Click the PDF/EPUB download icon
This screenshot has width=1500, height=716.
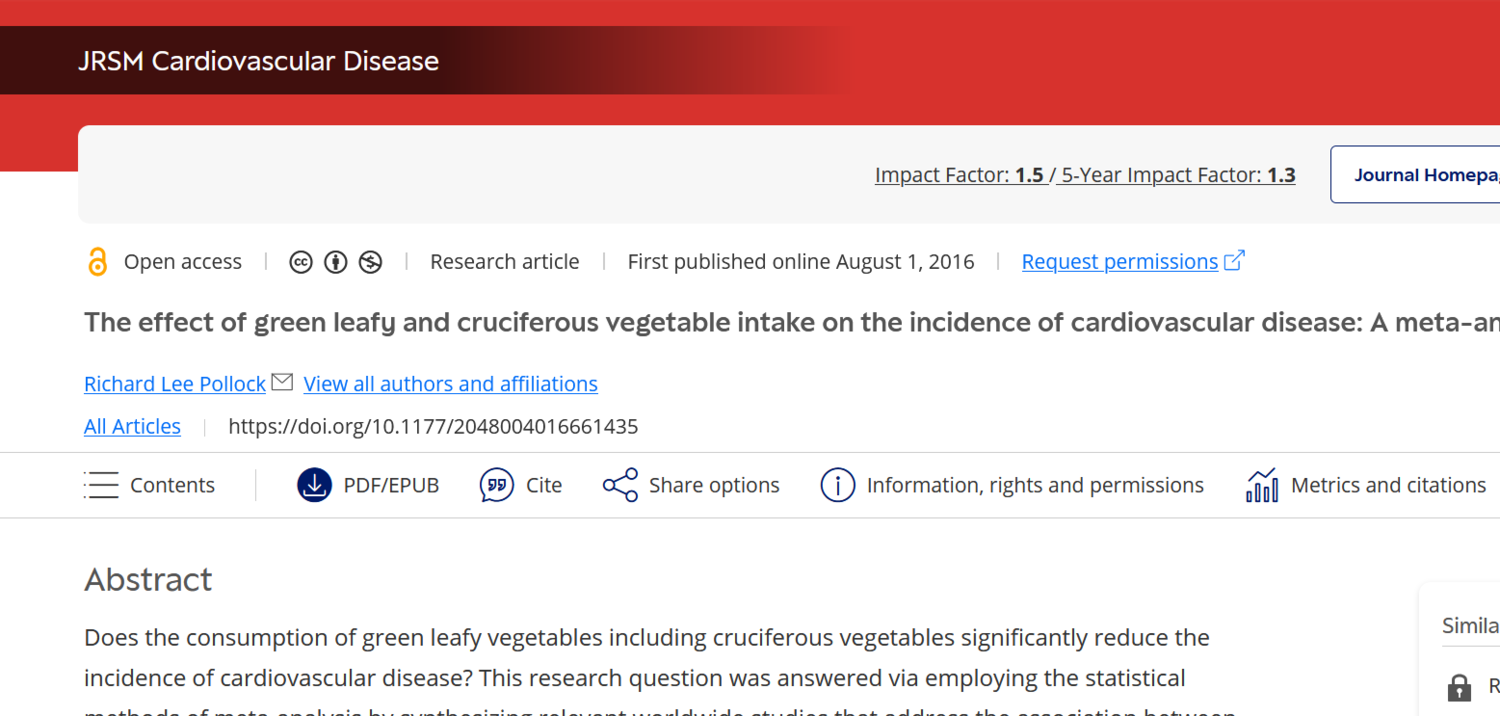314,485
